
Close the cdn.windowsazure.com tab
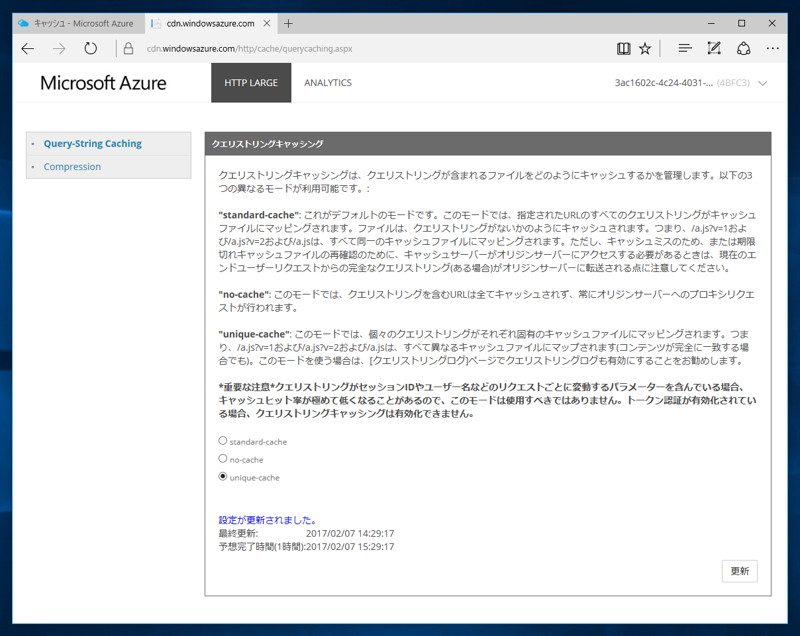[x=266, y=23]
